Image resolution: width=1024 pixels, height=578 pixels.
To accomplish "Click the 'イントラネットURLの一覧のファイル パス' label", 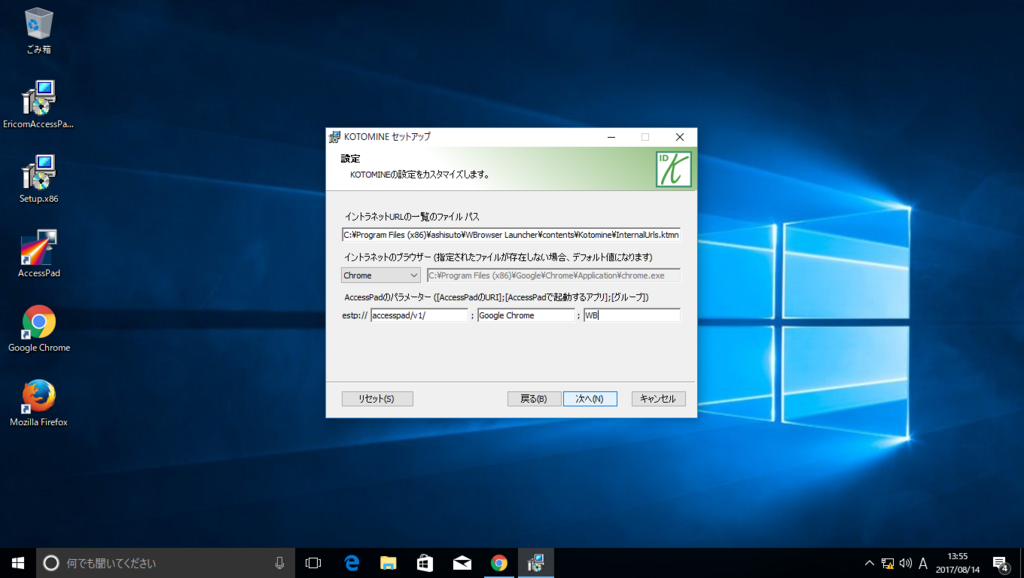I will tap(412, 217).
